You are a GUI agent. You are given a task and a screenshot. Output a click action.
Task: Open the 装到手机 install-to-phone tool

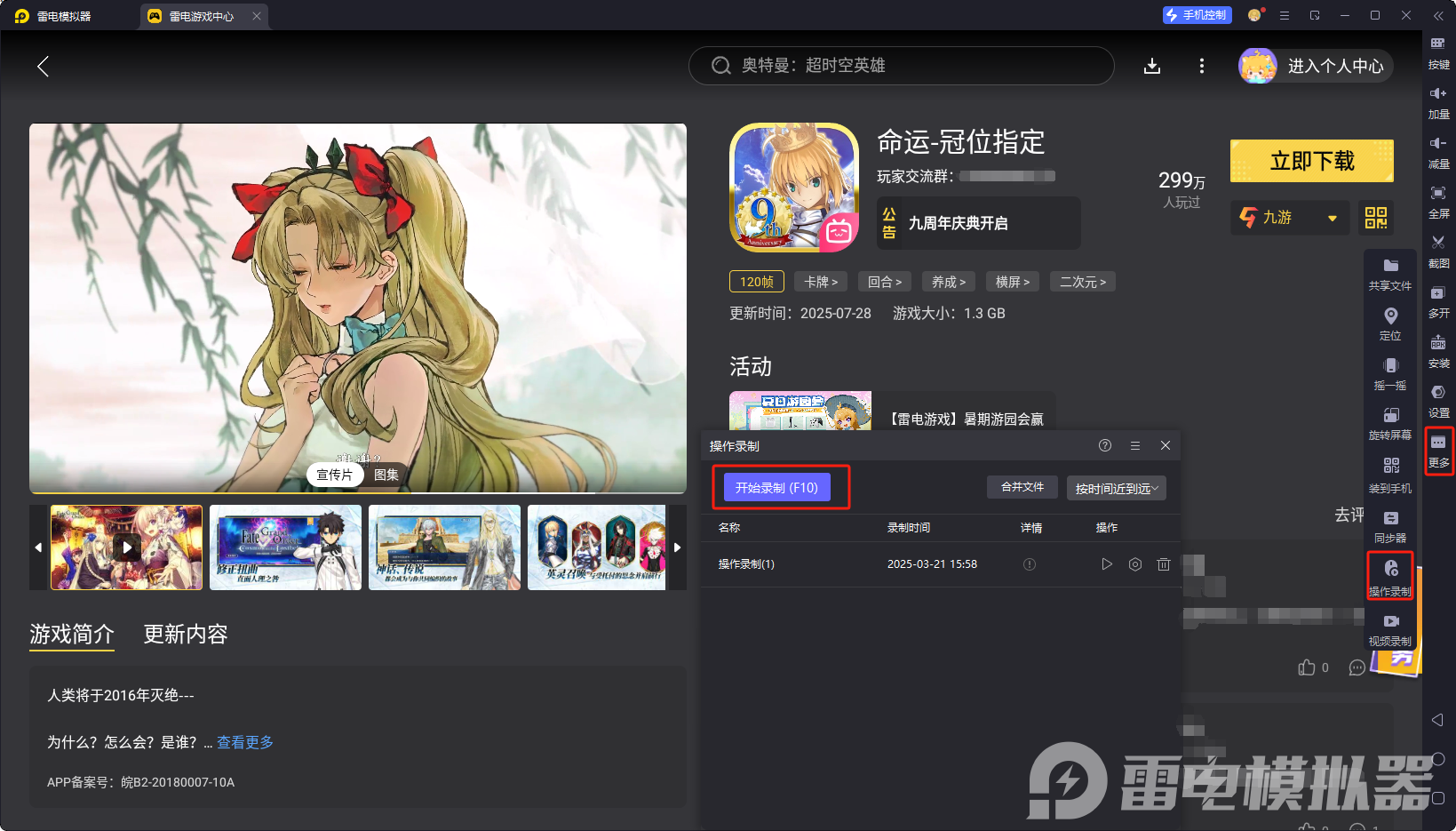click(x=1390, y=476)
